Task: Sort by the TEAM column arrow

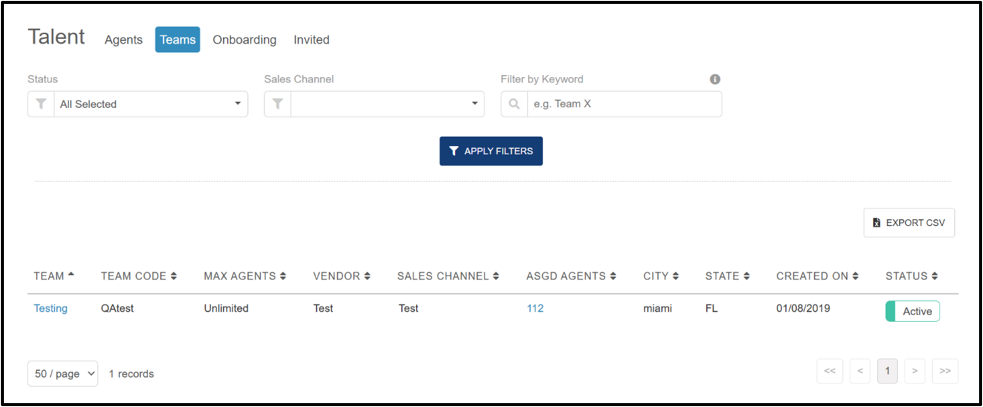Action: (71, 275)
